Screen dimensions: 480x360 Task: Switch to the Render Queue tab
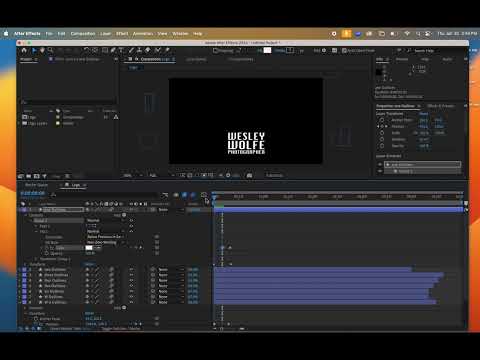pos(36,185)
